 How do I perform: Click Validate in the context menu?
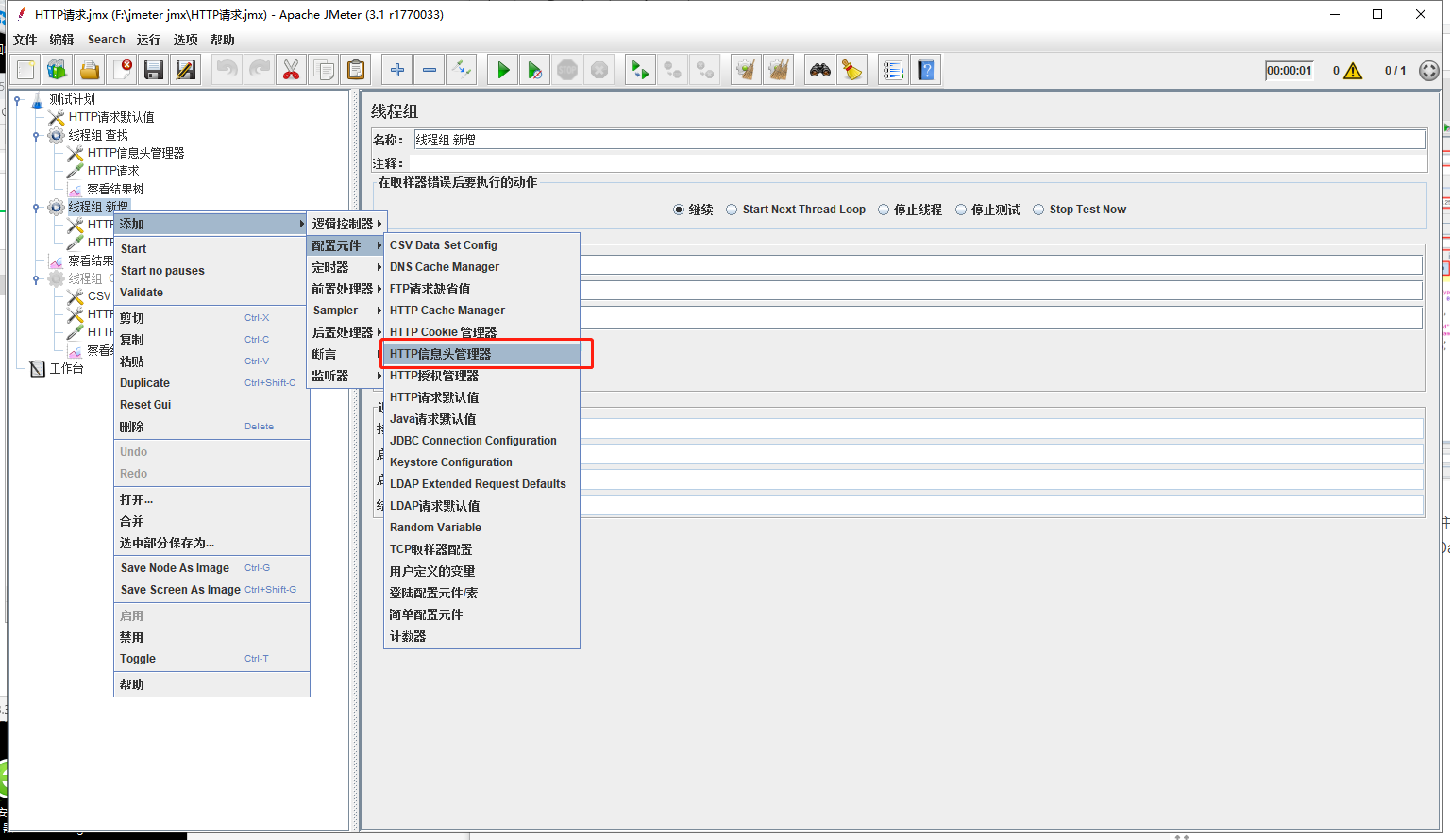tap(211, 293)
